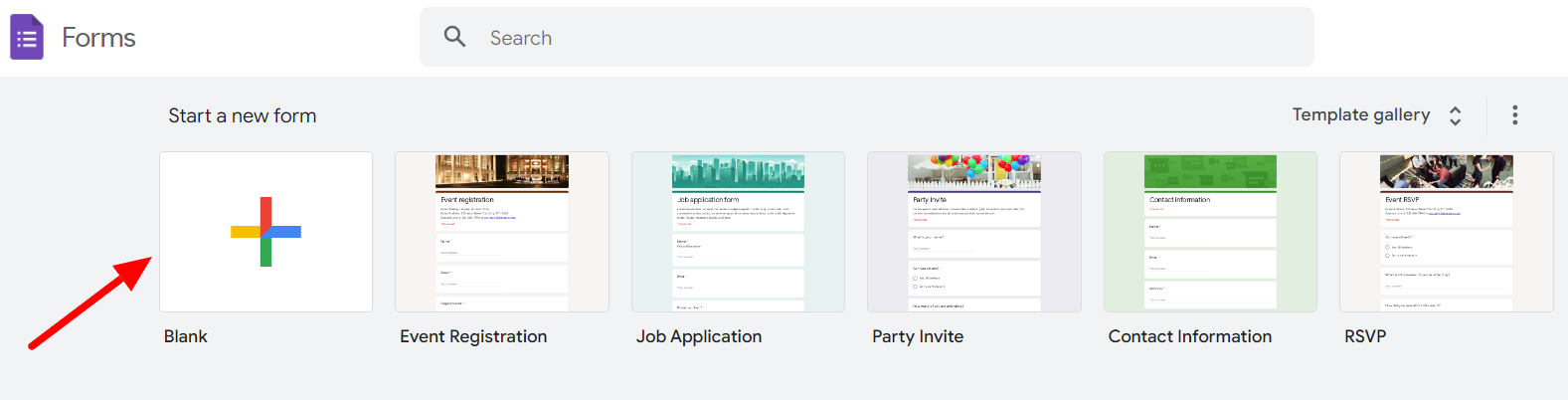
Task: Open the Job Application template thumbnail
Action: [738, 232]
